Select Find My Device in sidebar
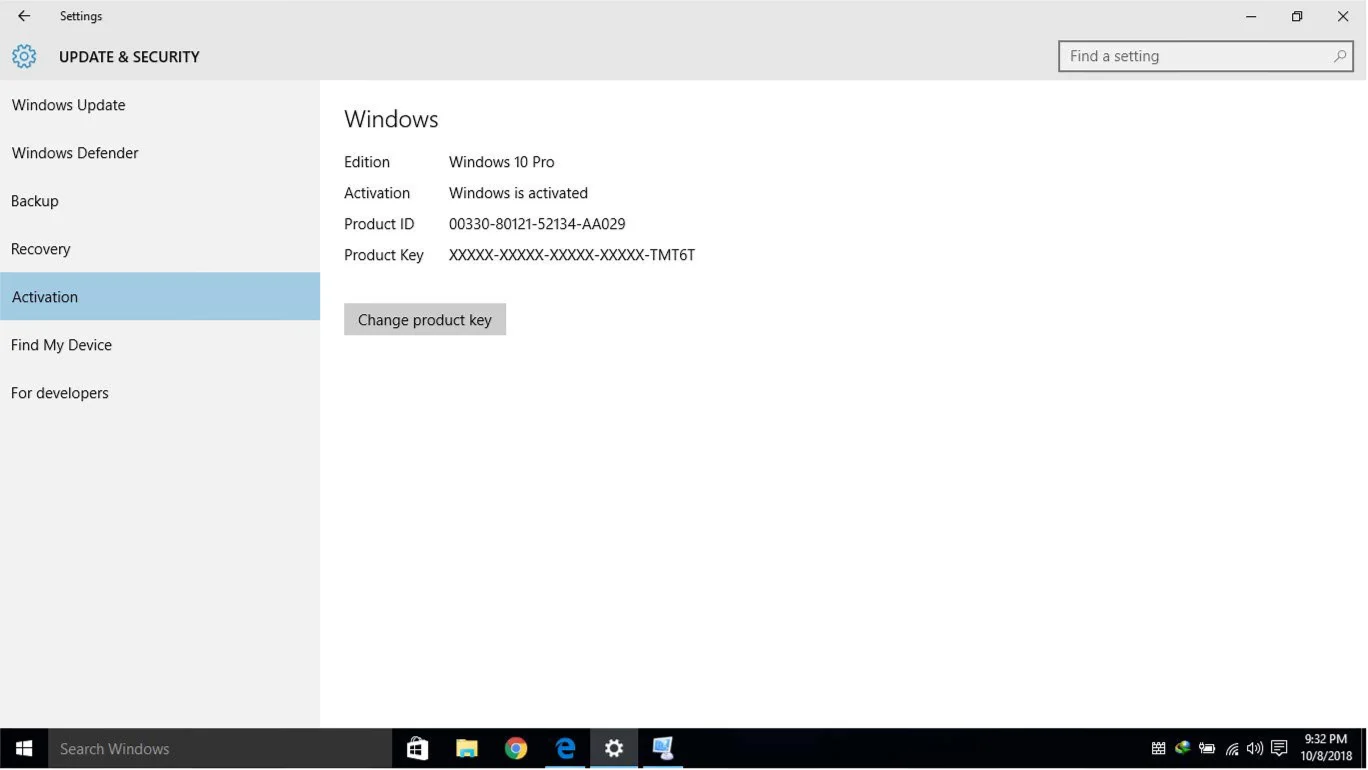This screenshot has width=1368, height=770. (61, 345)
